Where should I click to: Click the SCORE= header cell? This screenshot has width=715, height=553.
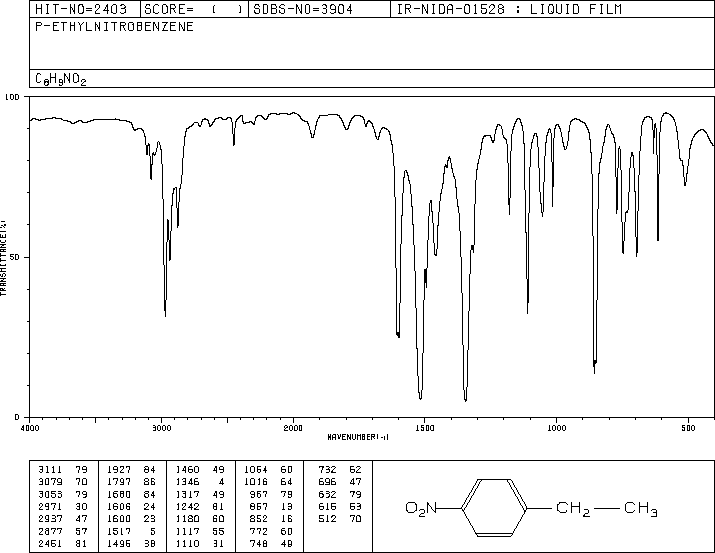point(194,9)
